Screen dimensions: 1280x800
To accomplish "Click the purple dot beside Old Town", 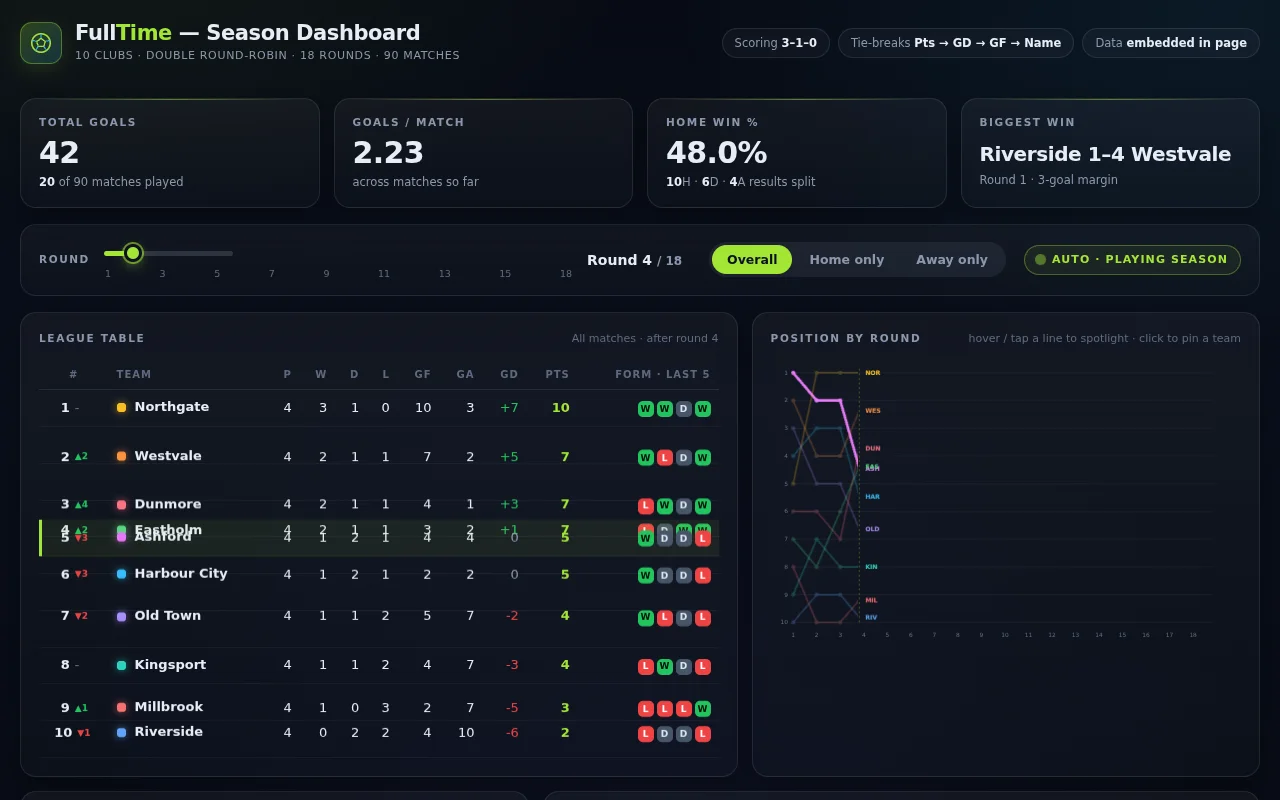I will pos(121,617).
